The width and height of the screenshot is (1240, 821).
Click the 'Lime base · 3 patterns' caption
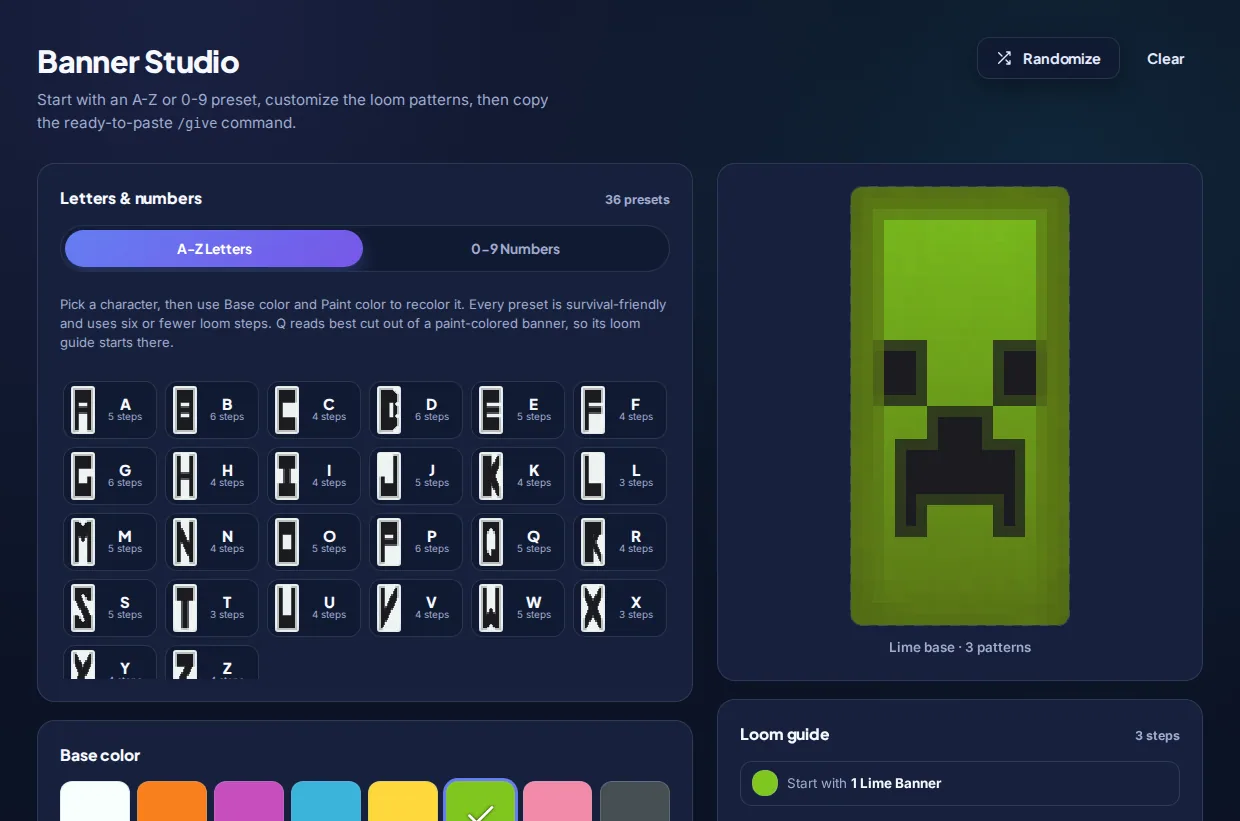point(960,647)
